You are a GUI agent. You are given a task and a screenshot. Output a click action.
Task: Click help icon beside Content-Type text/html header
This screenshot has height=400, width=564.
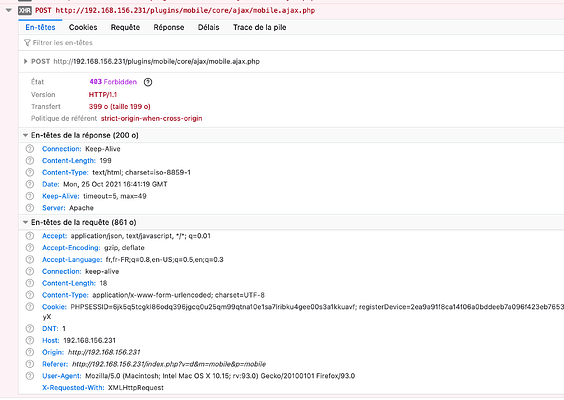(30, 173)
